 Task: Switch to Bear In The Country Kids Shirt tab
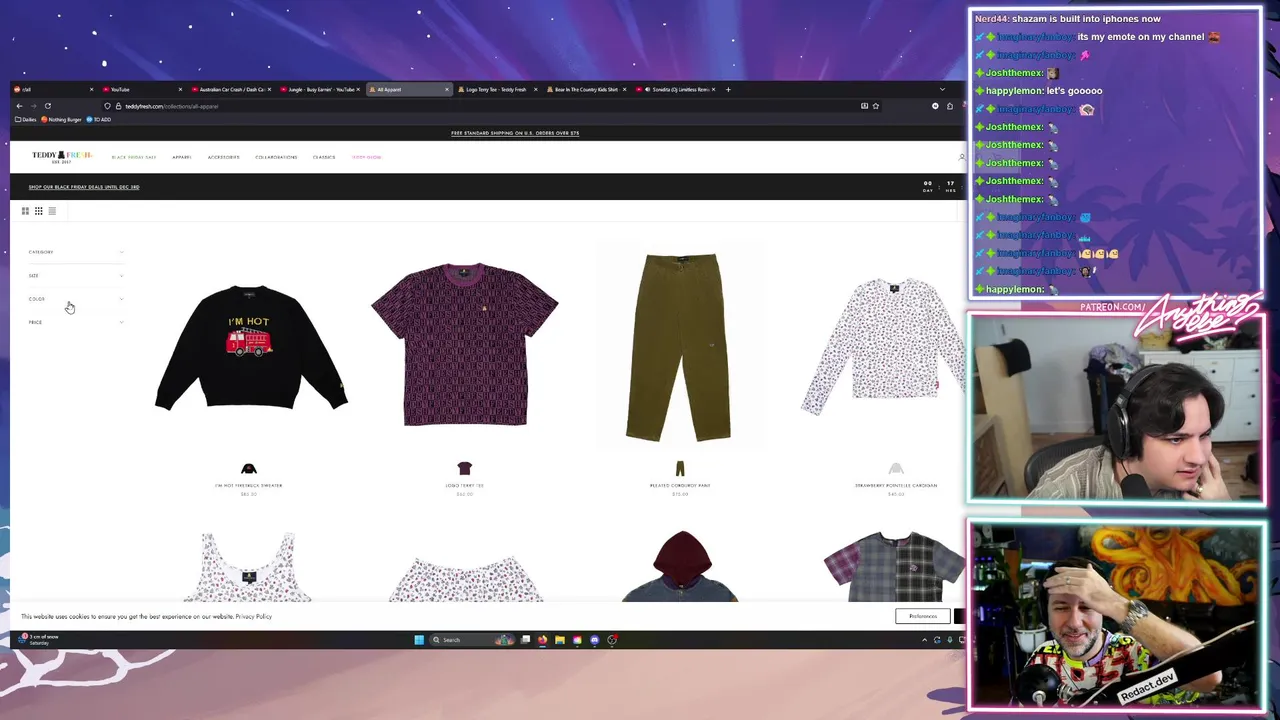(585, 90)
